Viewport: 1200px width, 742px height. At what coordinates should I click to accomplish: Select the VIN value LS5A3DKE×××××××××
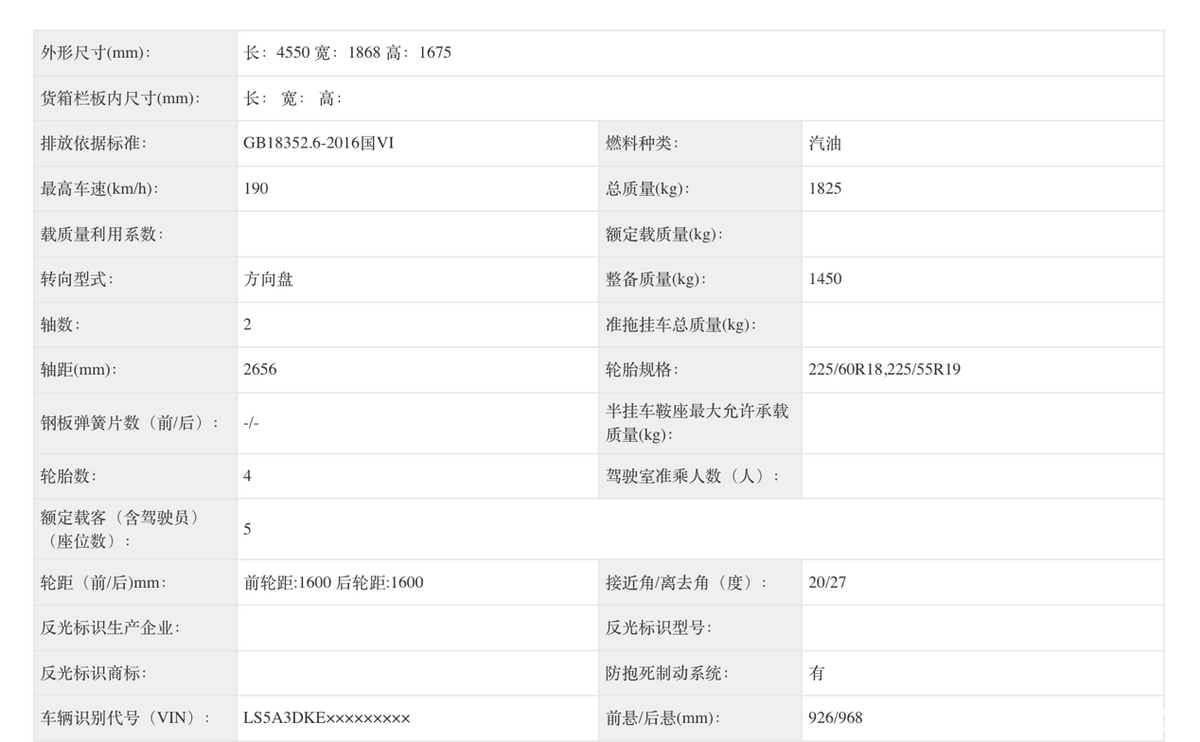pos(326,718)
